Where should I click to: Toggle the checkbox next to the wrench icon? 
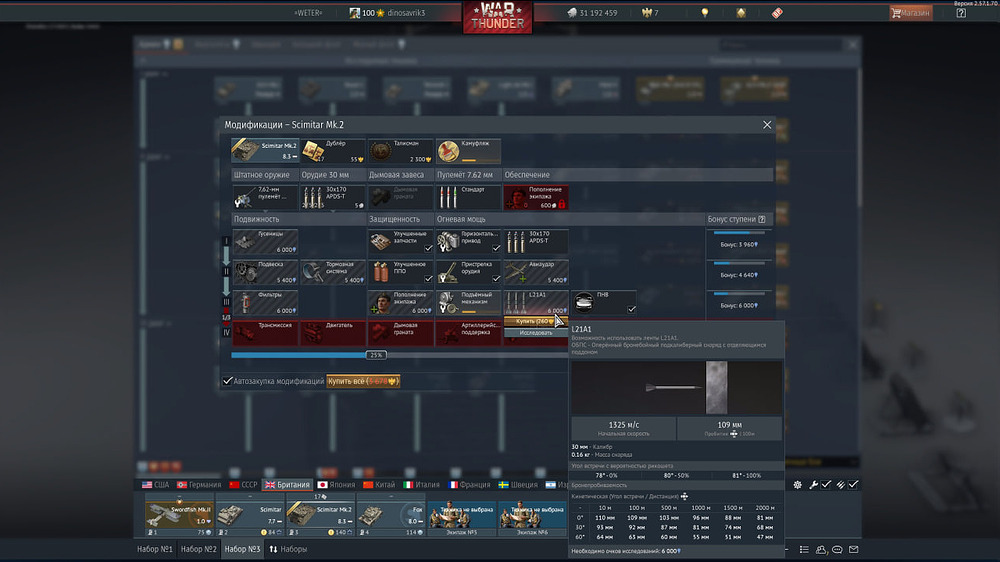826,485
